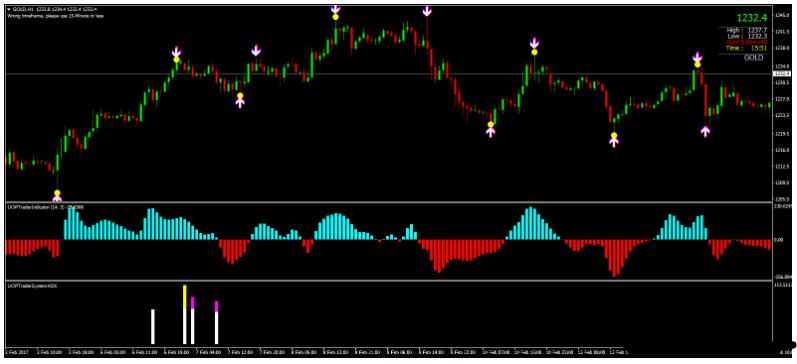Select the sell arrow above 9 Feb 14:00
The height and width of the screenshot is (364, 797).
pyautogui.click(x=427, y=10)
